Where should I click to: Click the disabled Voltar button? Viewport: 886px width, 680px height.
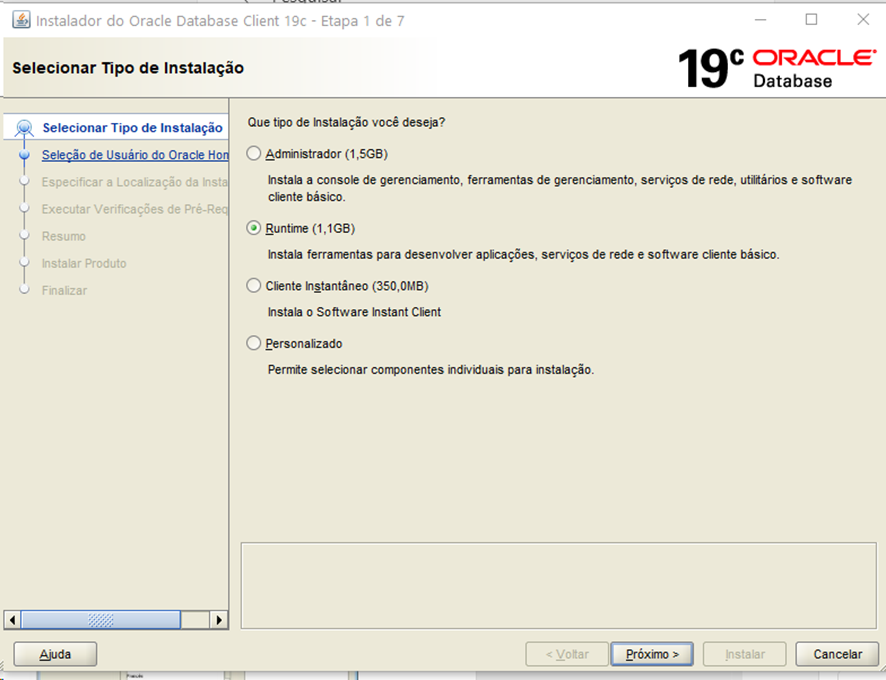tap(567, 654)
